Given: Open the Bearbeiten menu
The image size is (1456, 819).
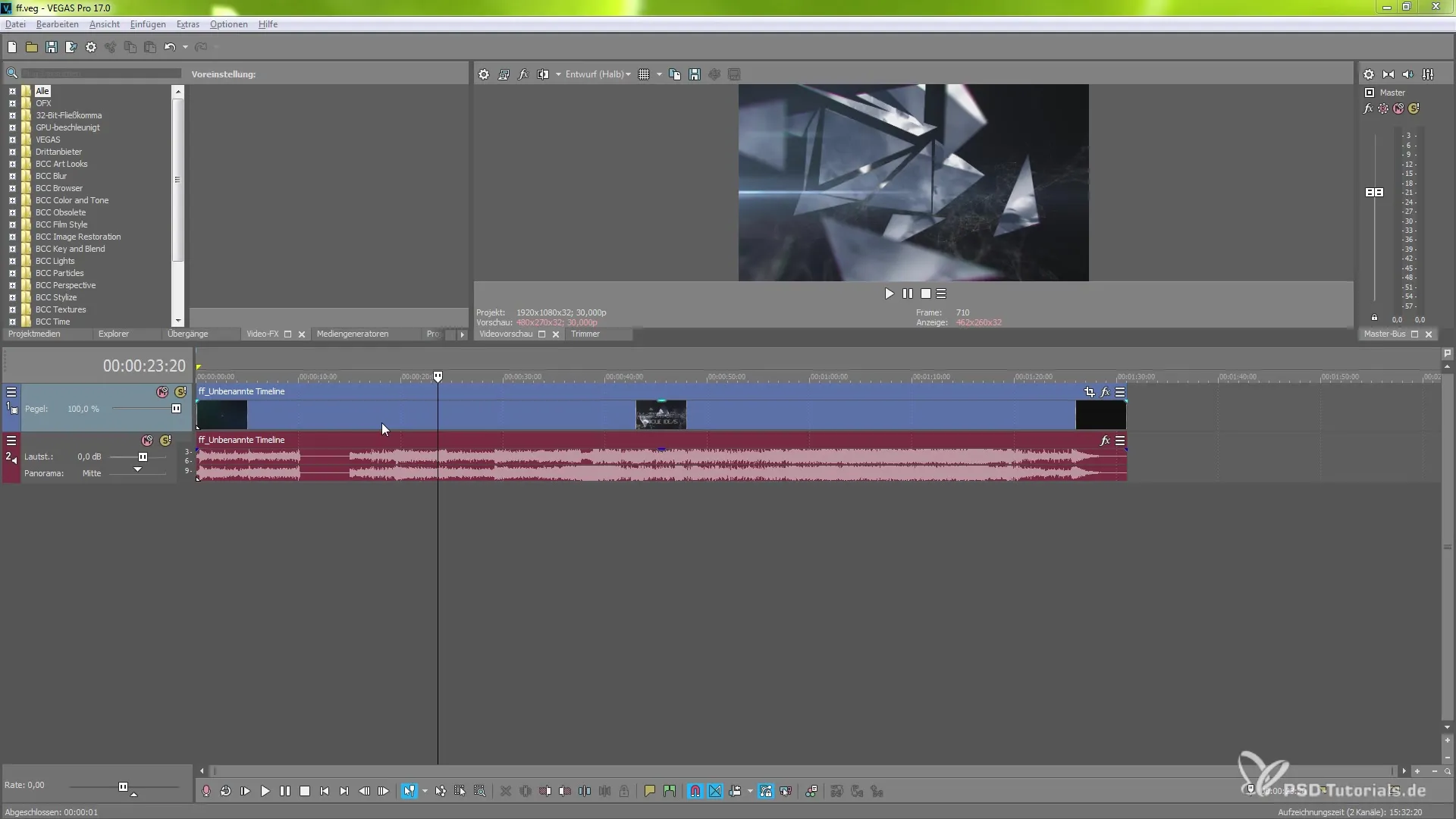Looking at the screenshot, I should pos(58,24).
